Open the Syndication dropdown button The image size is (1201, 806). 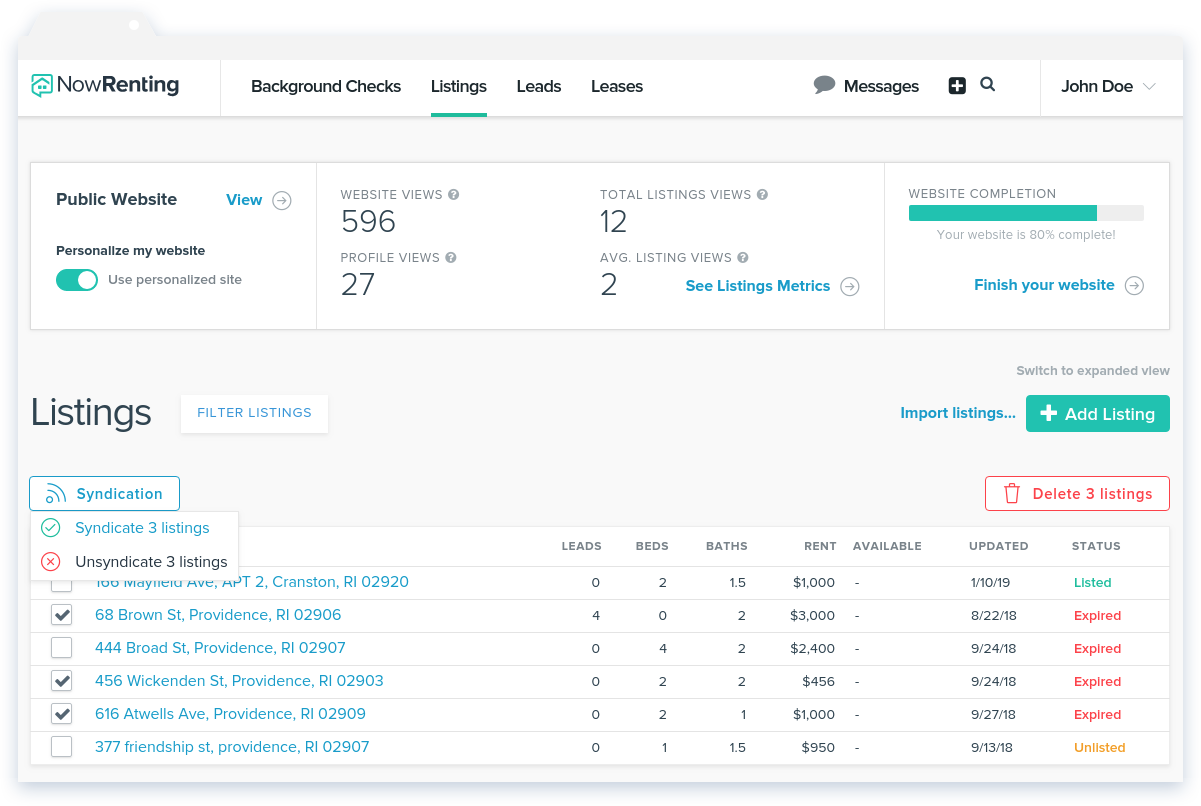[x=104, y=494]
